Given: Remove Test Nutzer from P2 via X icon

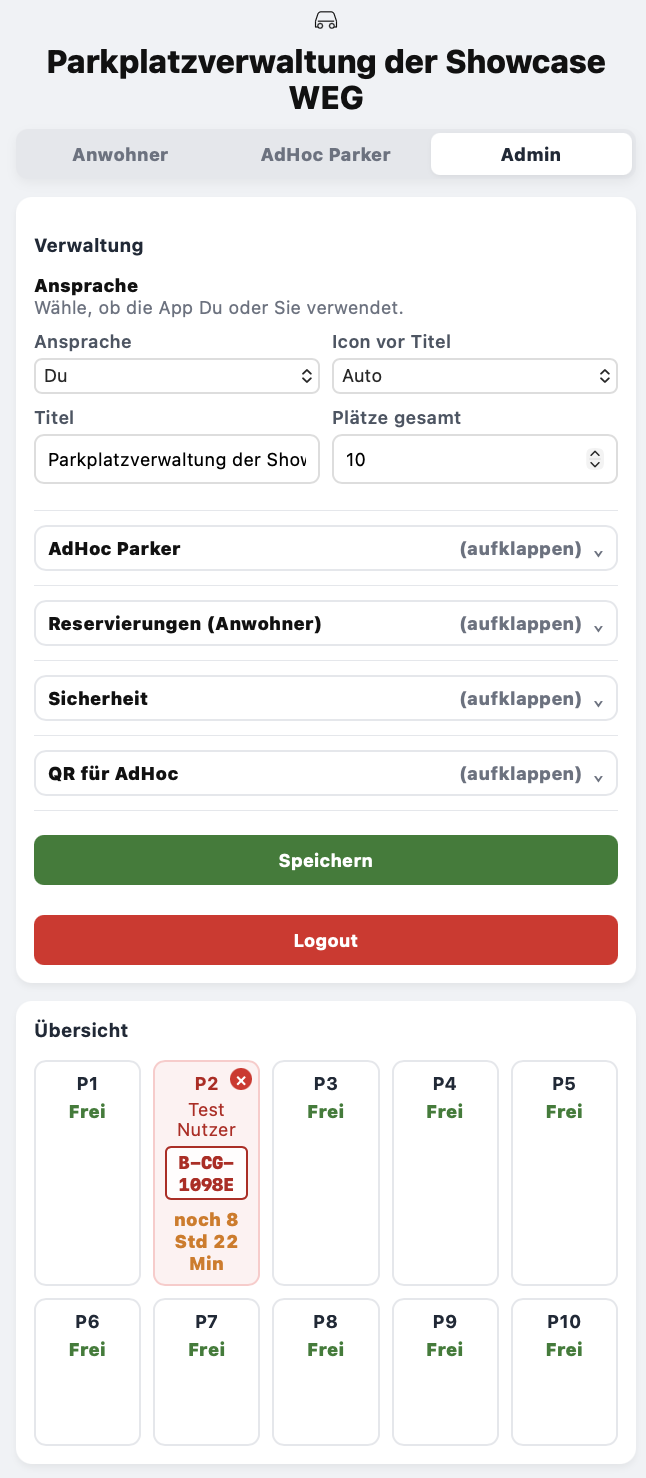Looking at the screenshot, I should (241, 1080).
